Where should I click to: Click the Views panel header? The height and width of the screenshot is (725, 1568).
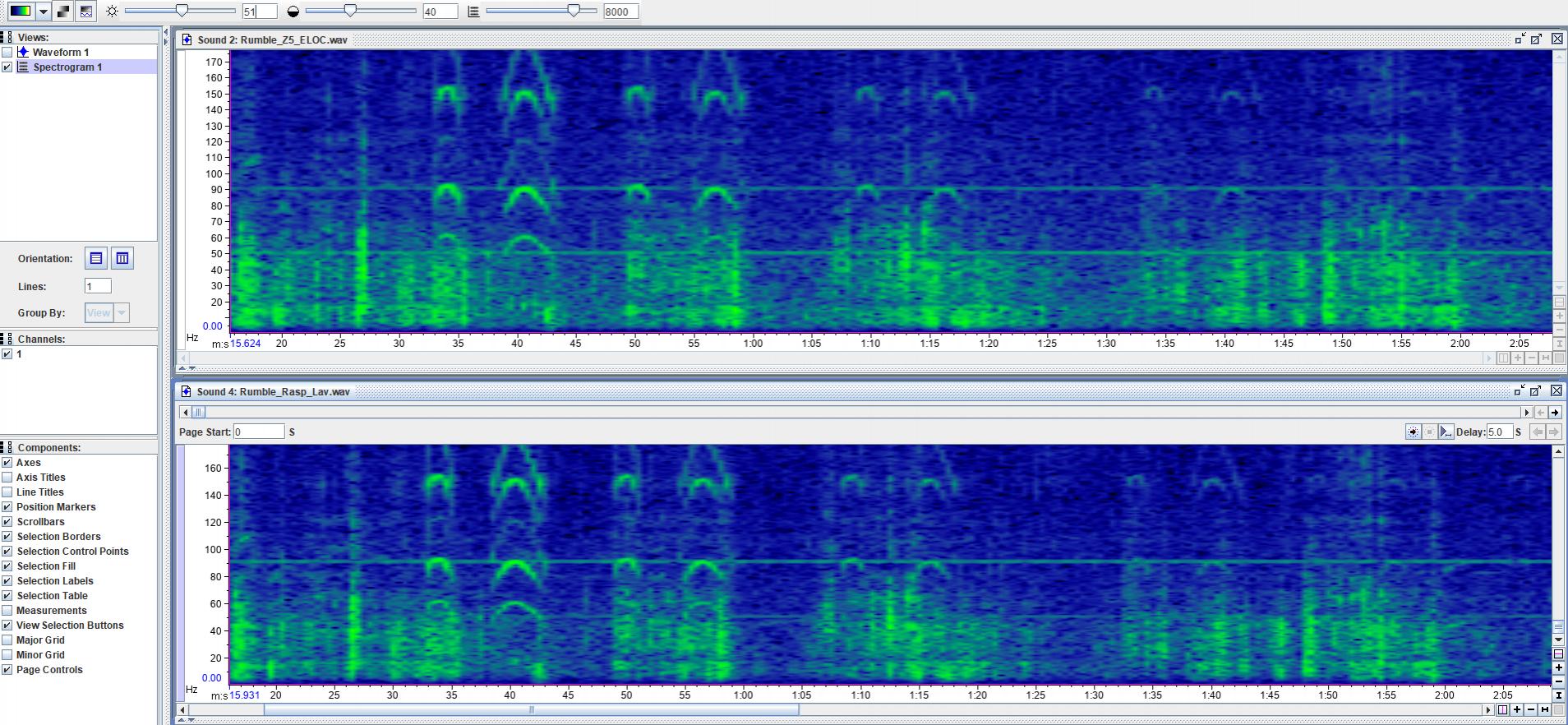point(79,37)
